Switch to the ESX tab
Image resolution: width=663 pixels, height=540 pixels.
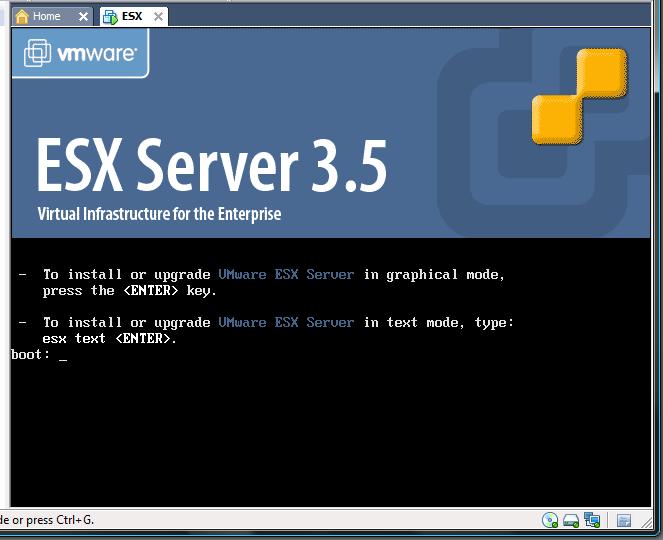click(134, 16)
